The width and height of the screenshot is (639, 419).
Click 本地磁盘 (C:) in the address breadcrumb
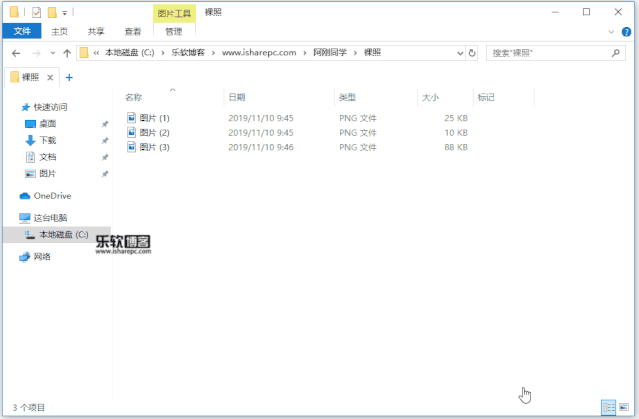tap(130, 53)
